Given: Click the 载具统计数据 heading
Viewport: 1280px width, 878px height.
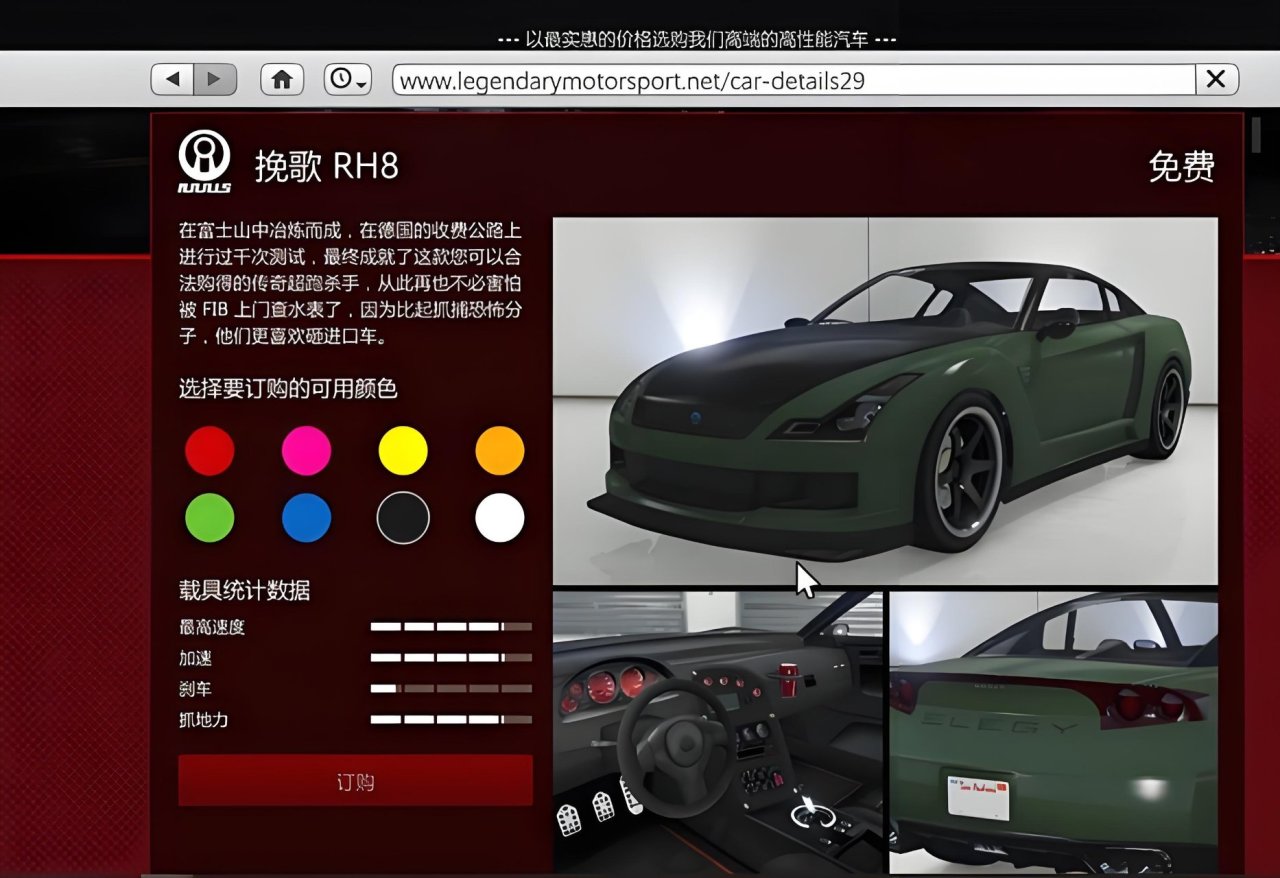Looking at the screenshot, I should pyautogui.click(x=245, y=590).
